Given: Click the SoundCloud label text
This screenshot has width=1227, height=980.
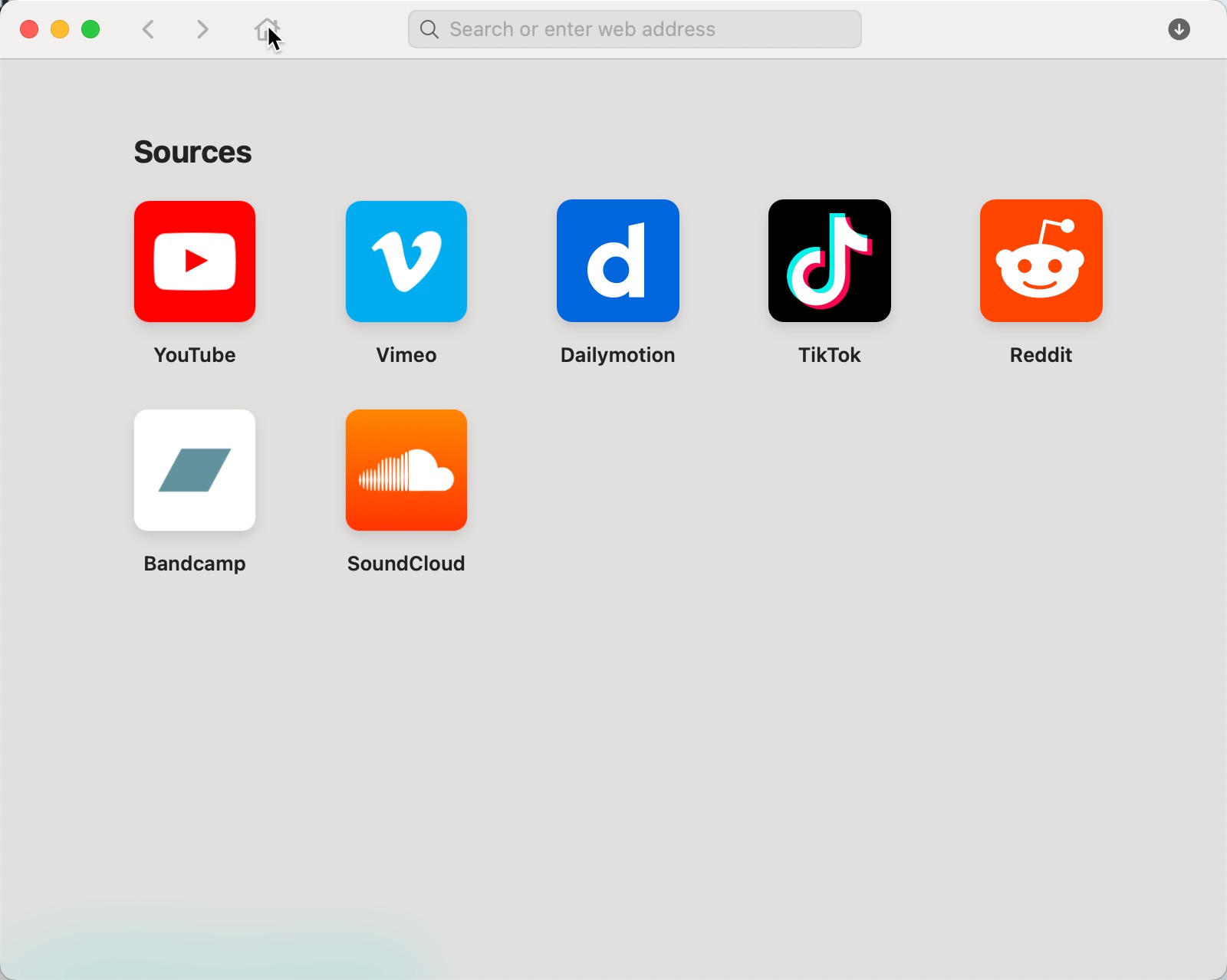Looking at the screenshot, I should pyautogui.click(x=406, y=564).
